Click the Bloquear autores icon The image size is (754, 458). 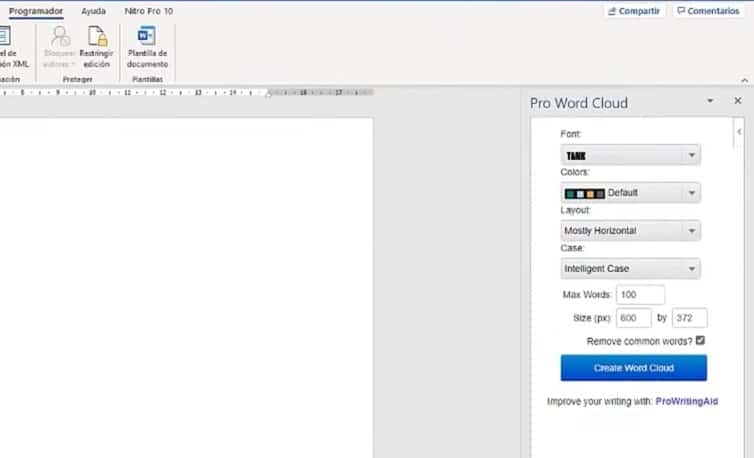click(59, 38)
